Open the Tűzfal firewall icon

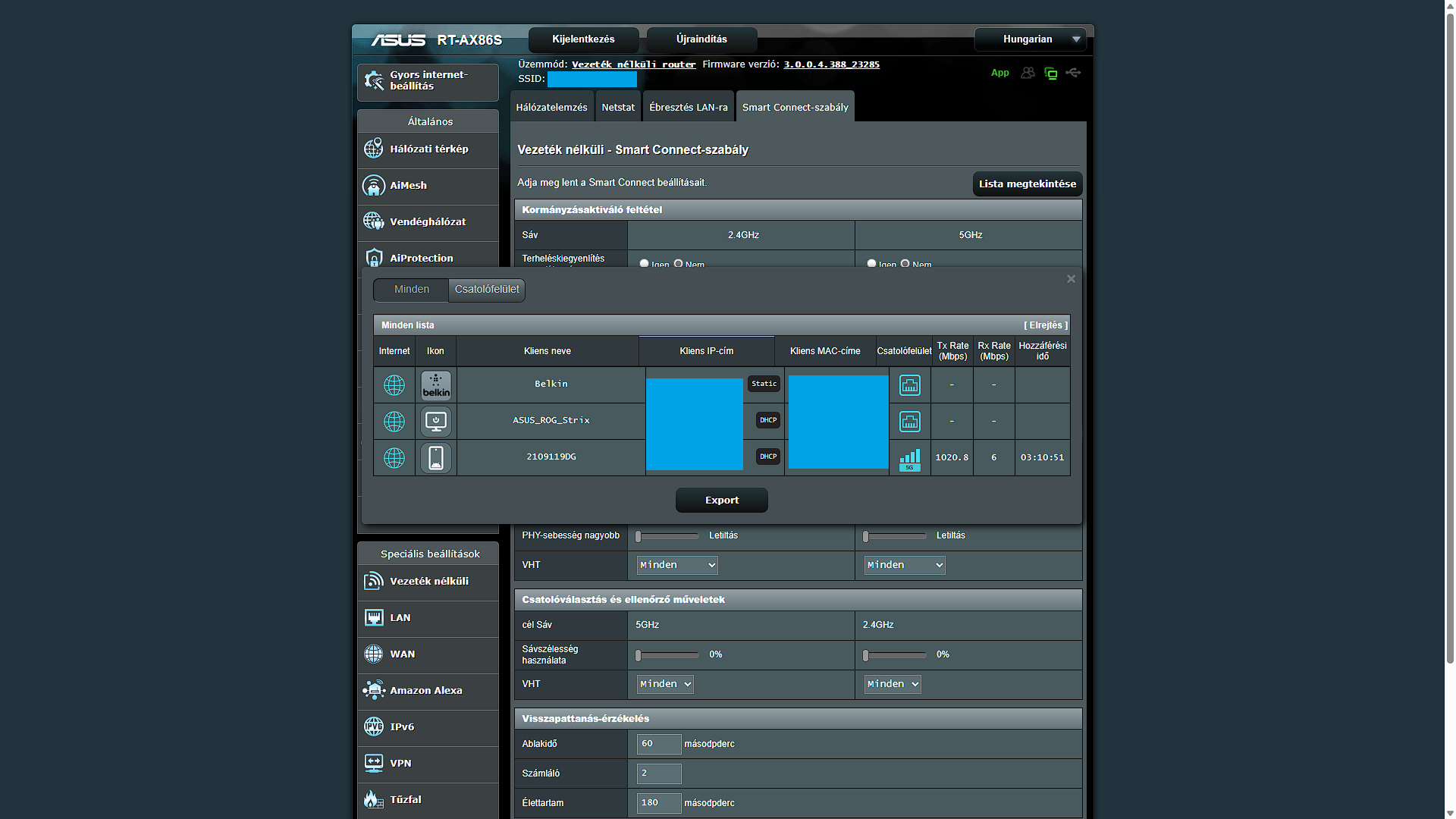click(373, 799)
